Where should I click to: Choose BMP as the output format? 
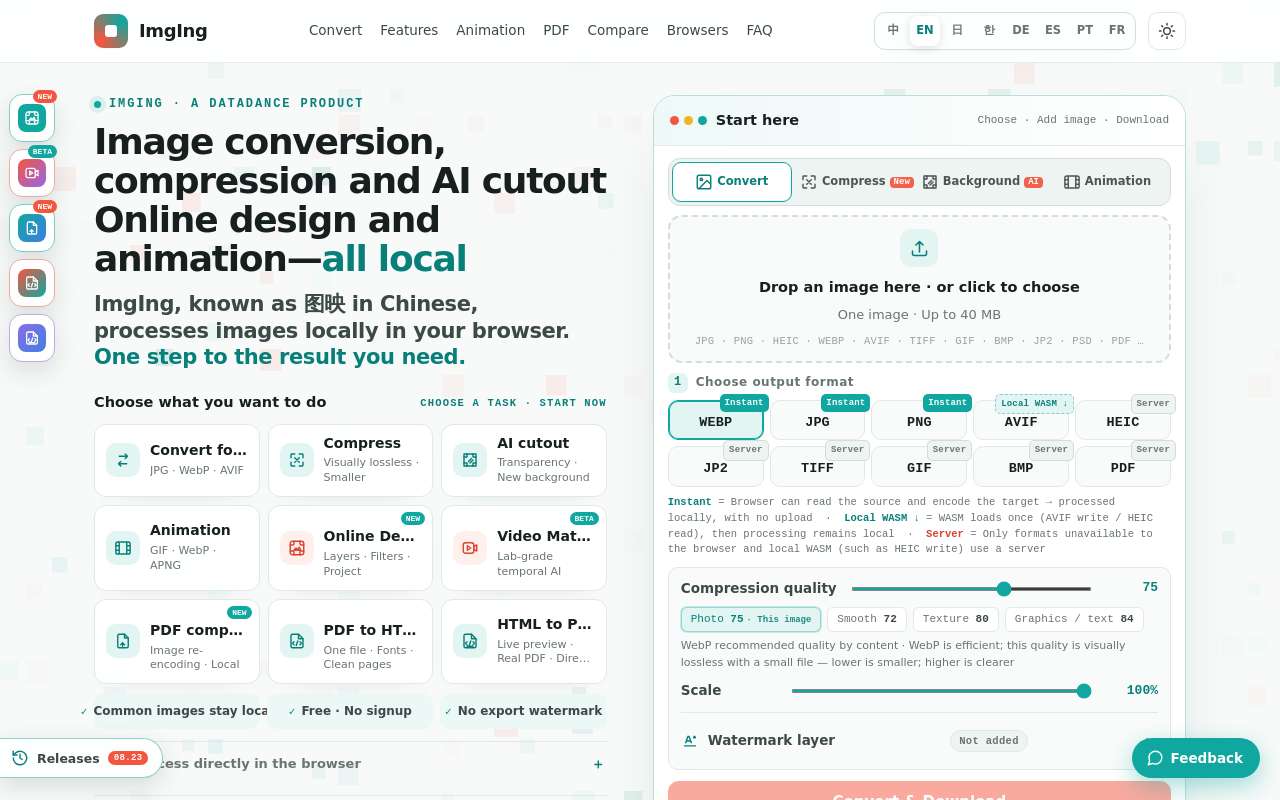(1021, 467)
